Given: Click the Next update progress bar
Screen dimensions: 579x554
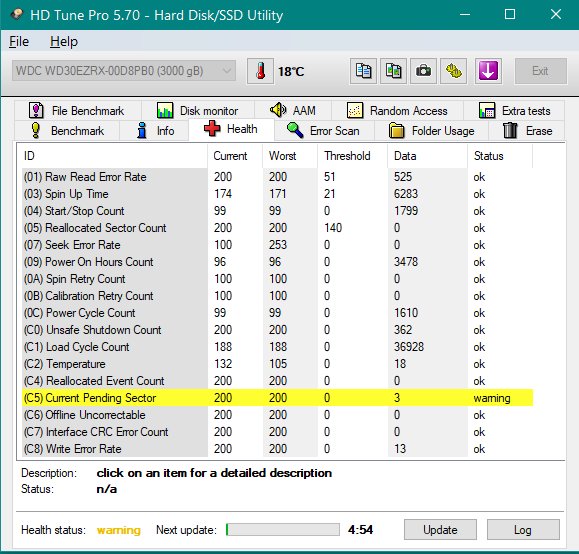Looking at the screenshot, I should (x=283, y=529).
